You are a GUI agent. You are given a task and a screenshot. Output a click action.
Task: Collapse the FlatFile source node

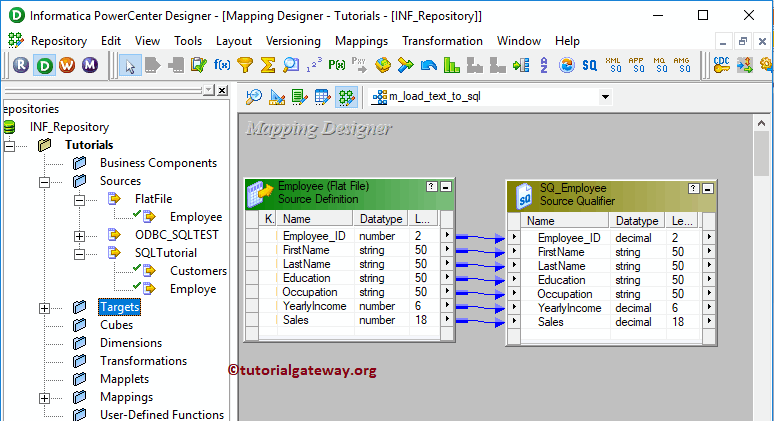tap(79, 200)
